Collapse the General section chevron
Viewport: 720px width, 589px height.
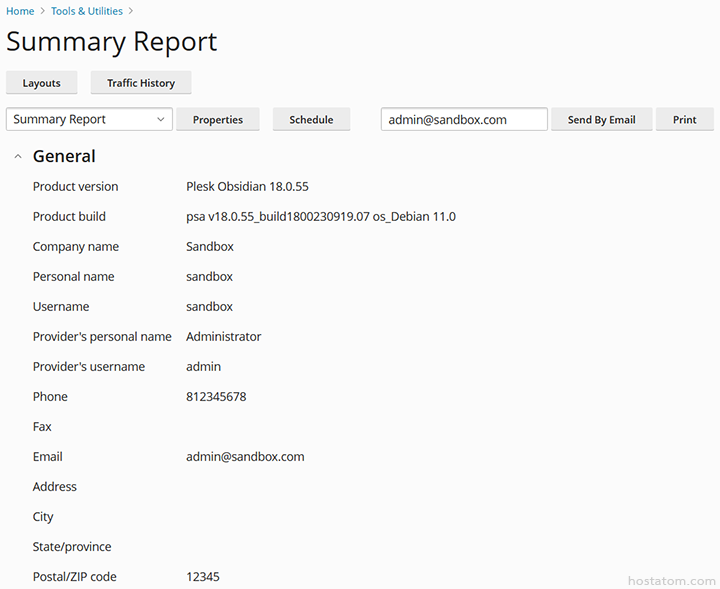(18, 157)
